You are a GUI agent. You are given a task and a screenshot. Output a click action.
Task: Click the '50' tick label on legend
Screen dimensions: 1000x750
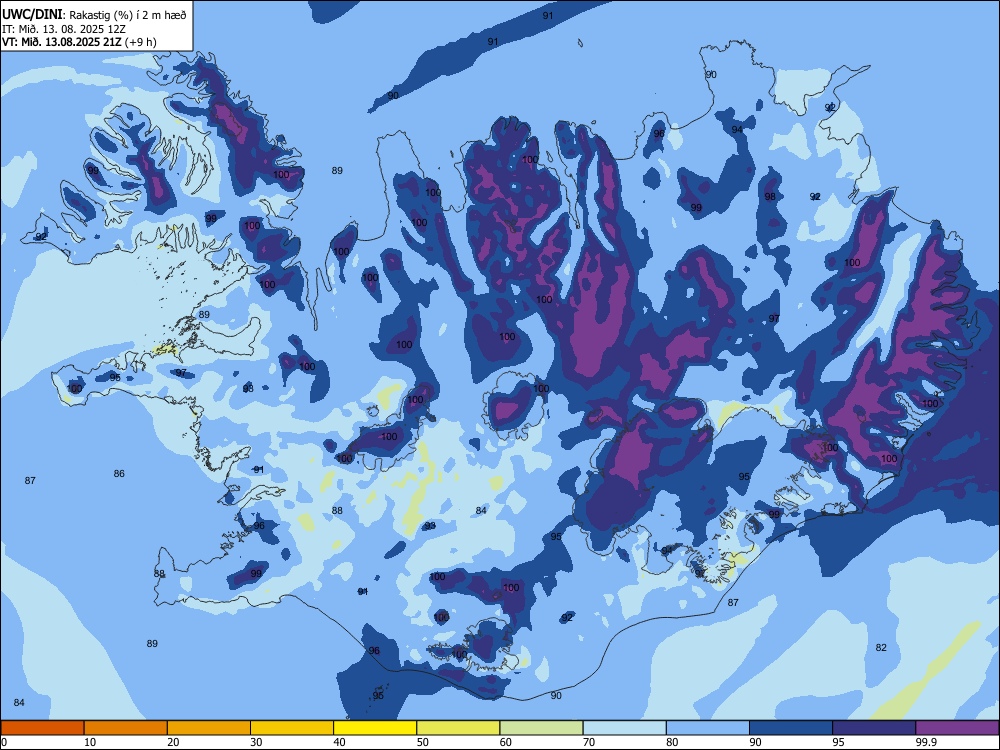tap(422, 742)
